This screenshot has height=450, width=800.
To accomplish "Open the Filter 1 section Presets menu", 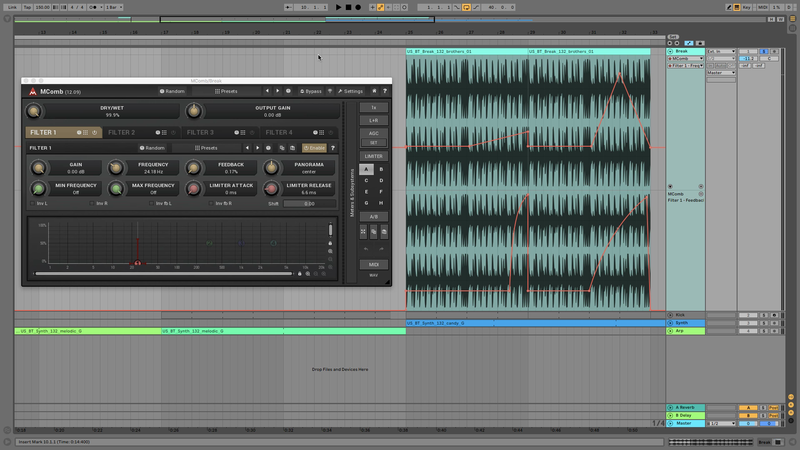I will tap(206, 148).
